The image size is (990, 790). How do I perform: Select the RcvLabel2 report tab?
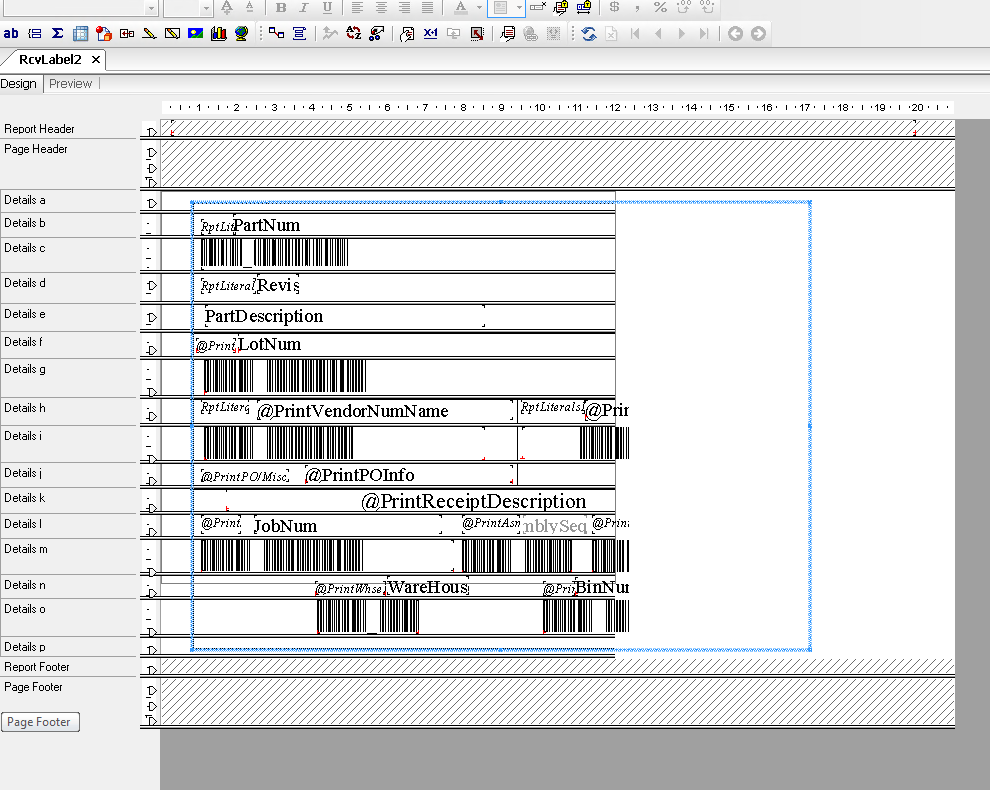[x=51, y=59]
